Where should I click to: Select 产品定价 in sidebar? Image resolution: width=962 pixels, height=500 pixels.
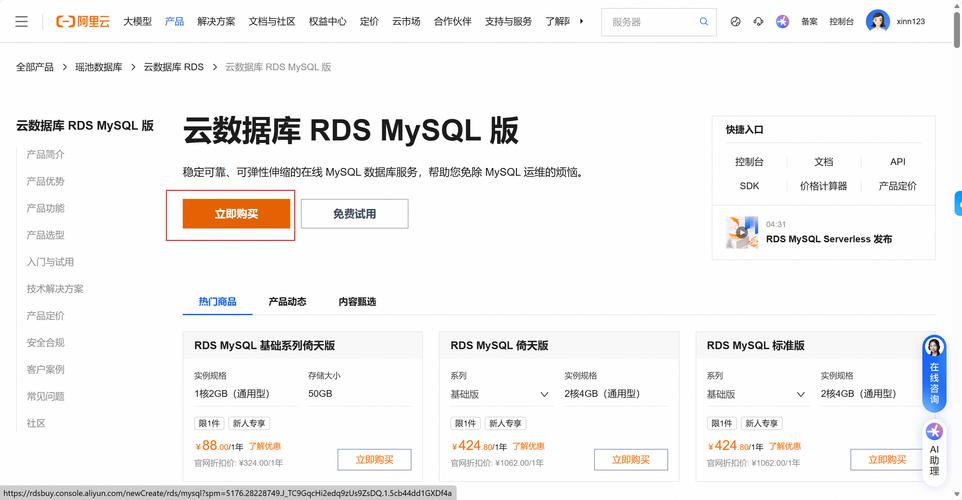tap(45, 316)
